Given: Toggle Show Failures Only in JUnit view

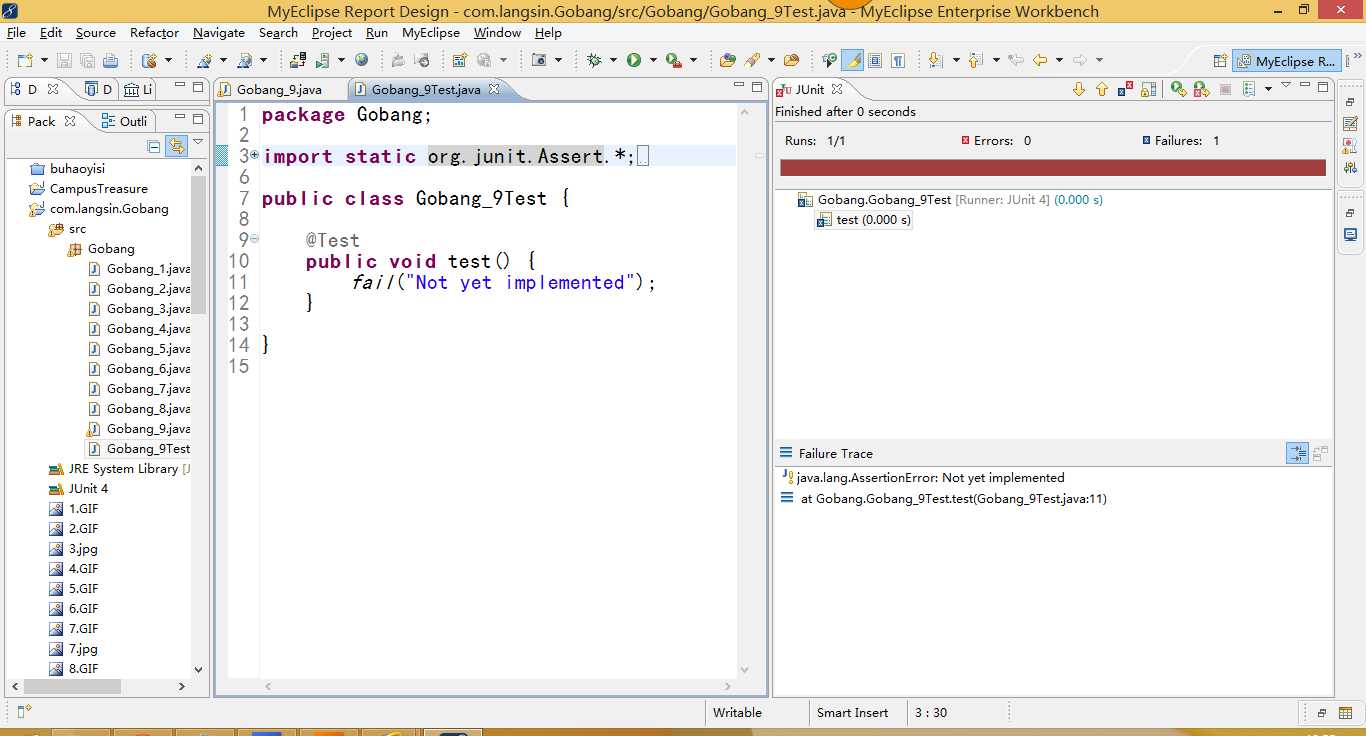Looking at the screenshot, I should (x=1125, y=89).
